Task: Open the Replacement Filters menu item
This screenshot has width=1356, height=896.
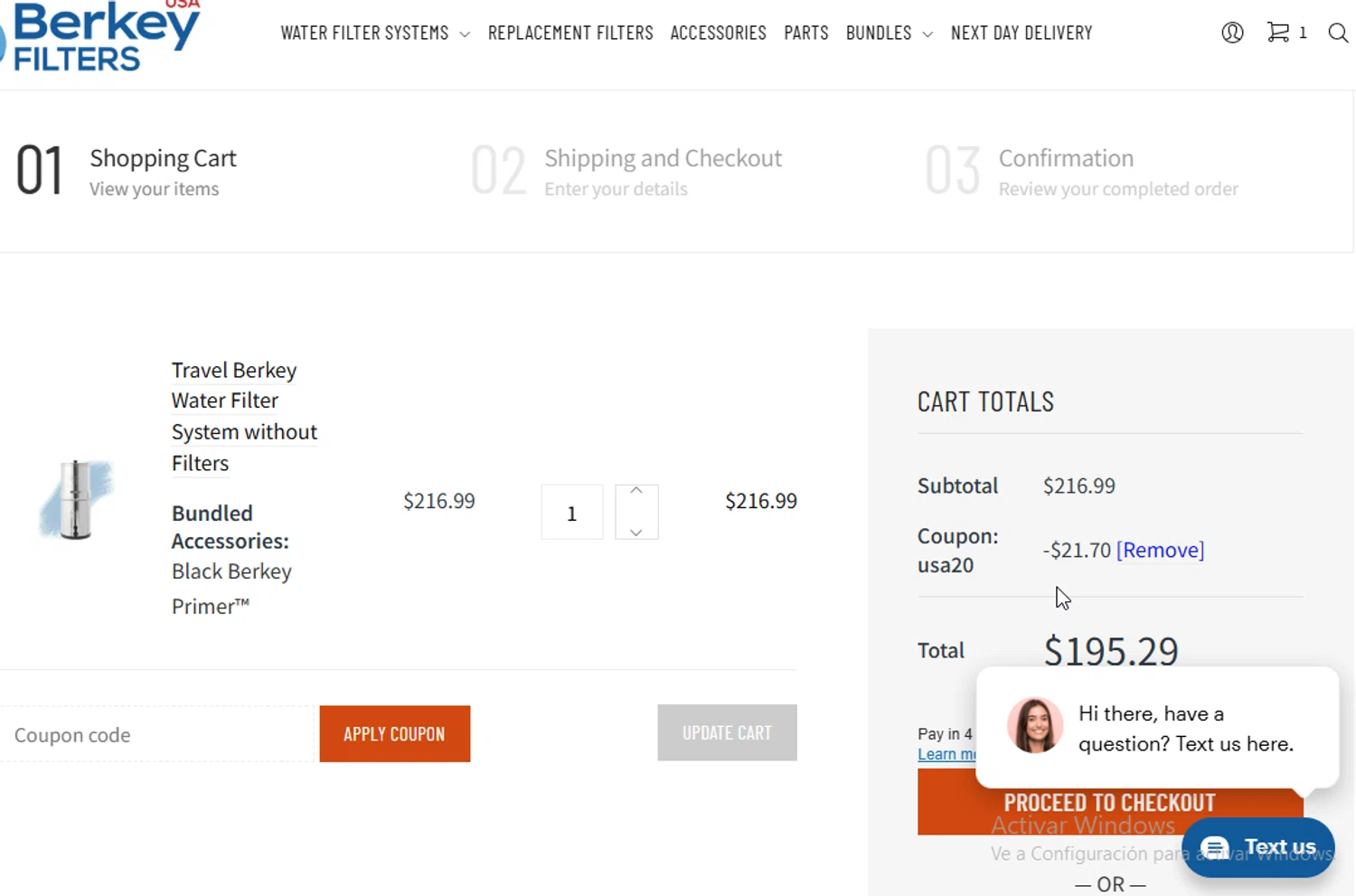Action: [x=570, y=33]
